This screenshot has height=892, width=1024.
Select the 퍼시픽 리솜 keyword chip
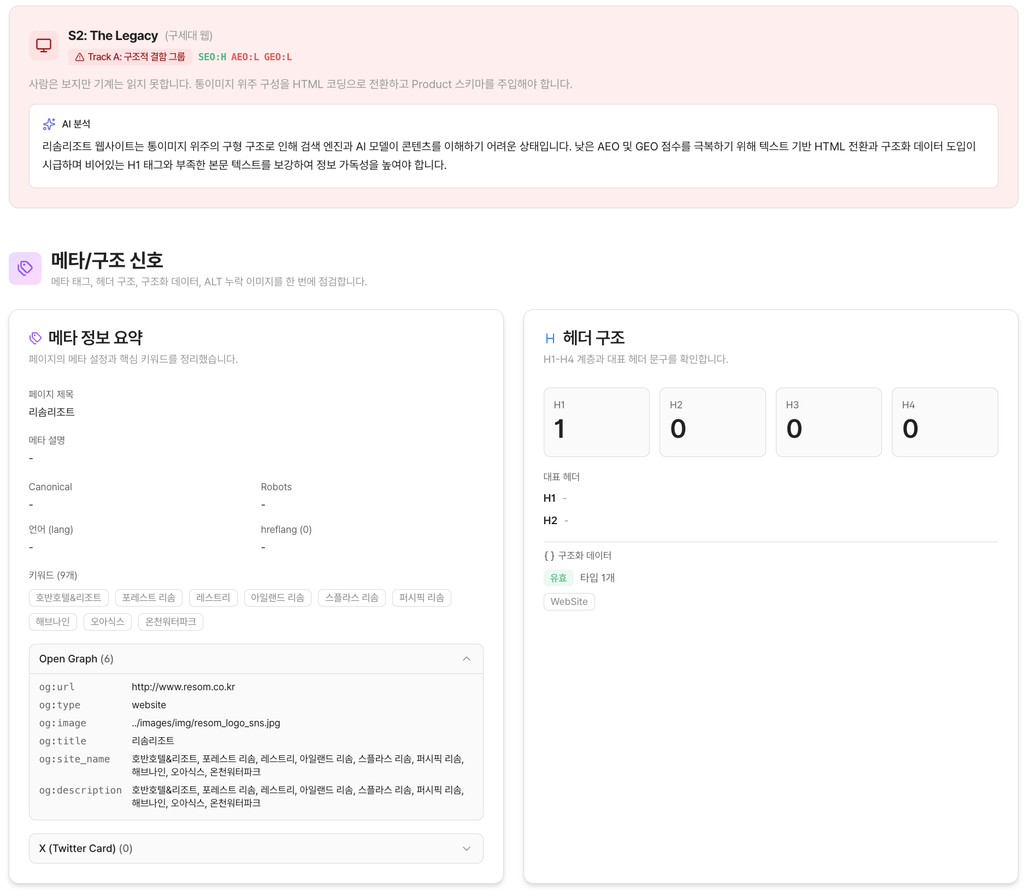(422, 597)
